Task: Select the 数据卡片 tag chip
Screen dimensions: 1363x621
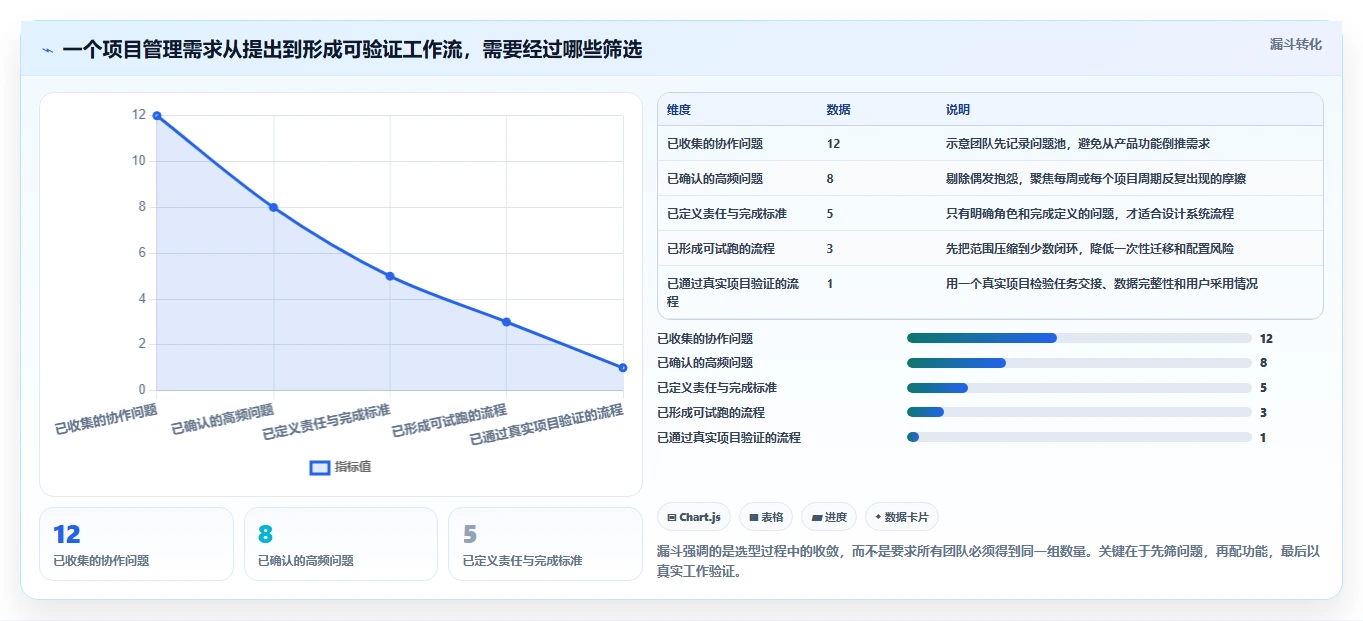Action: [901, 517]
